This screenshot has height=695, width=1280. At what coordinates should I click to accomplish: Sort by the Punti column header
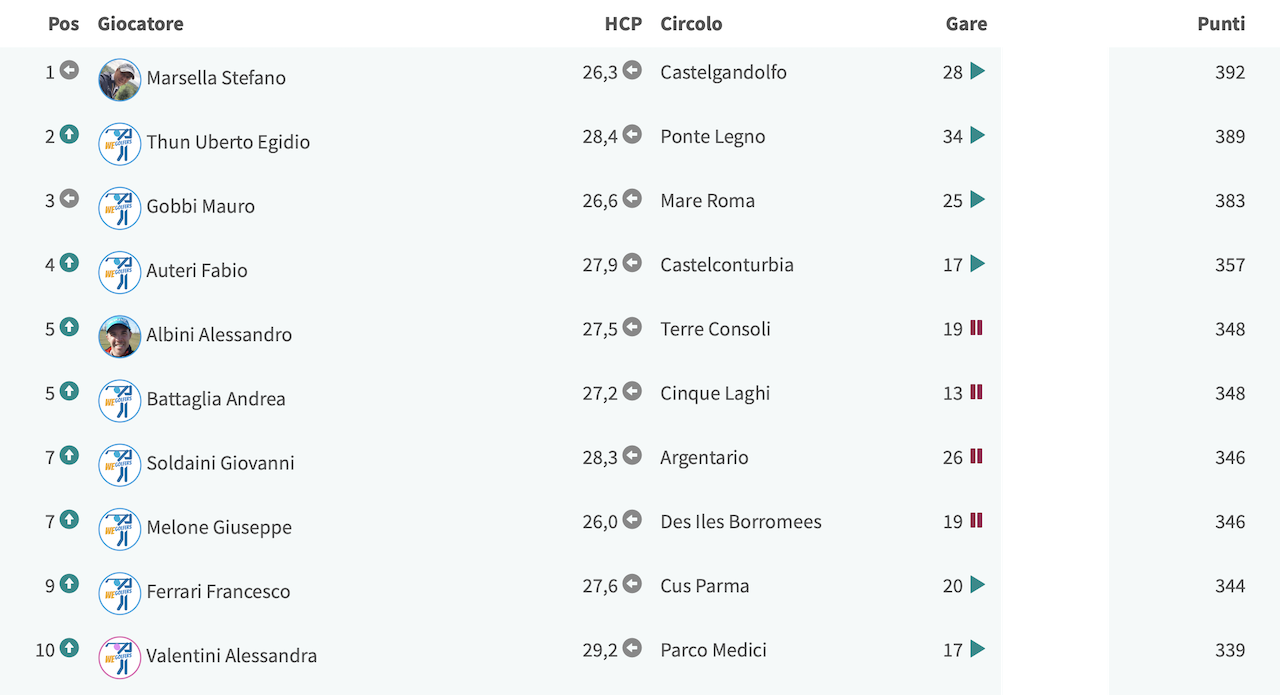point(1221,23)
